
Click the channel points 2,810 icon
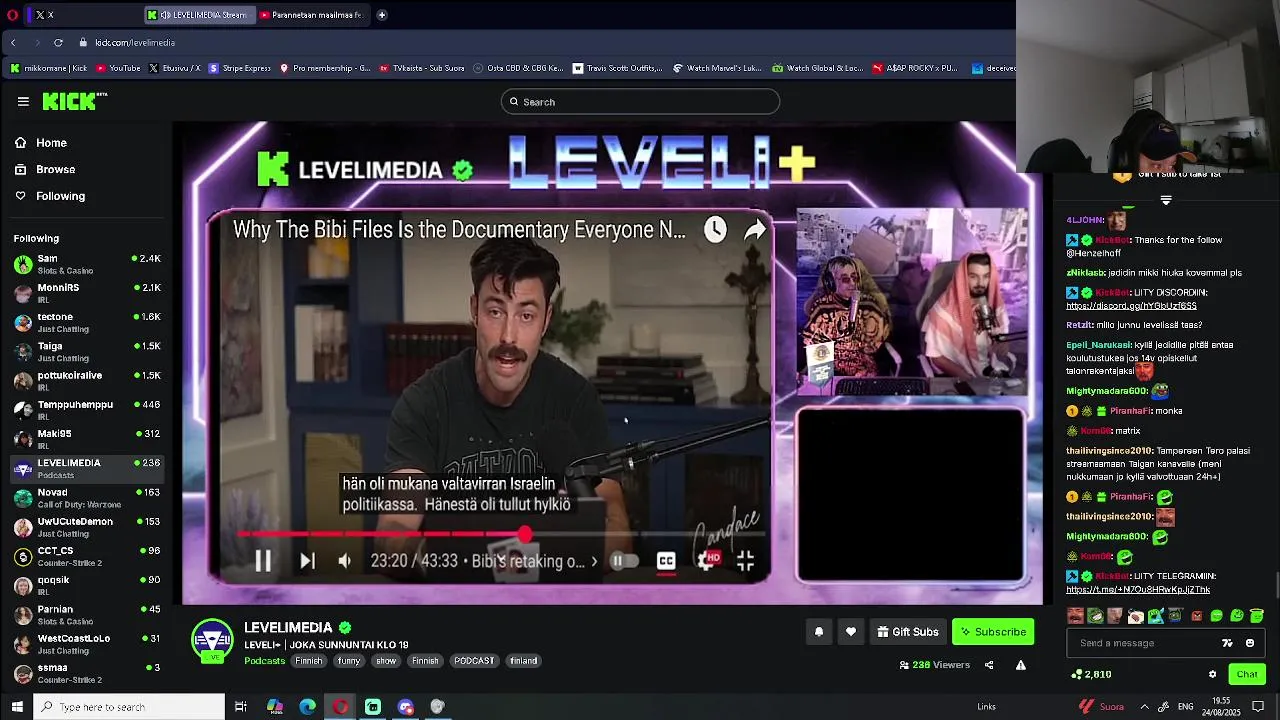[x=1077, y=674]
